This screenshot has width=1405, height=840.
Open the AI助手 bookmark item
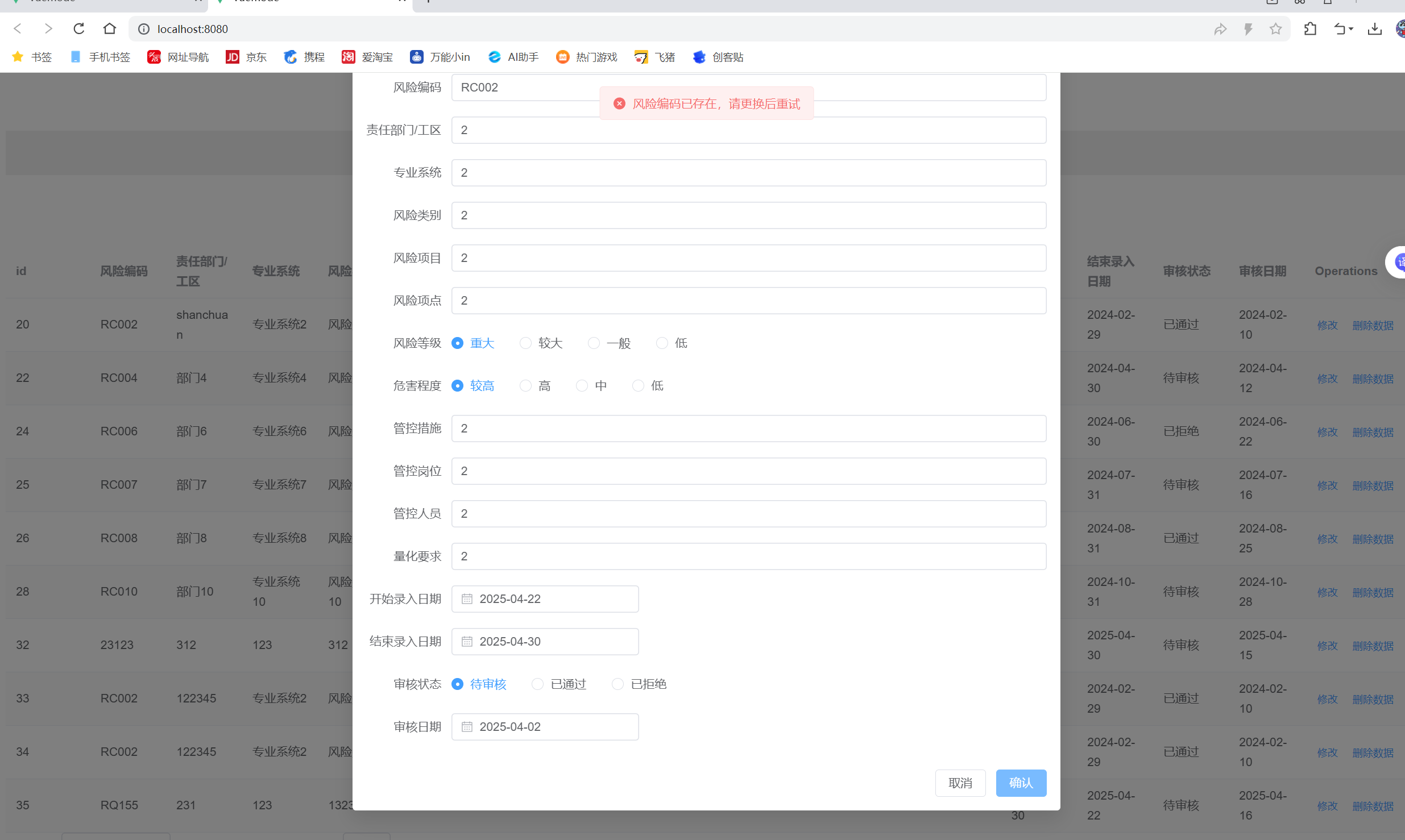point(513,57)
